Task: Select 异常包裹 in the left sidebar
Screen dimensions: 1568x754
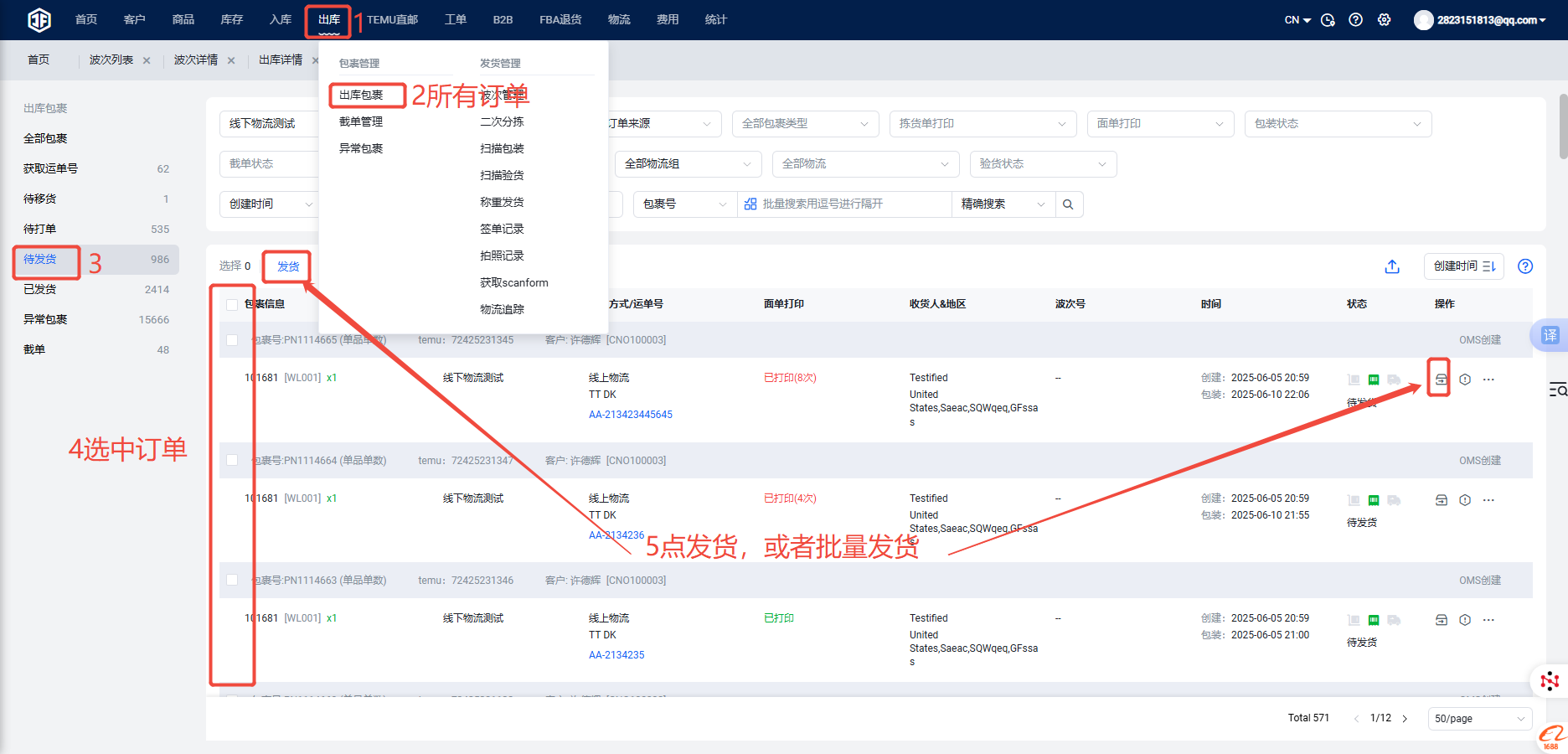Action: coord(96,320)
